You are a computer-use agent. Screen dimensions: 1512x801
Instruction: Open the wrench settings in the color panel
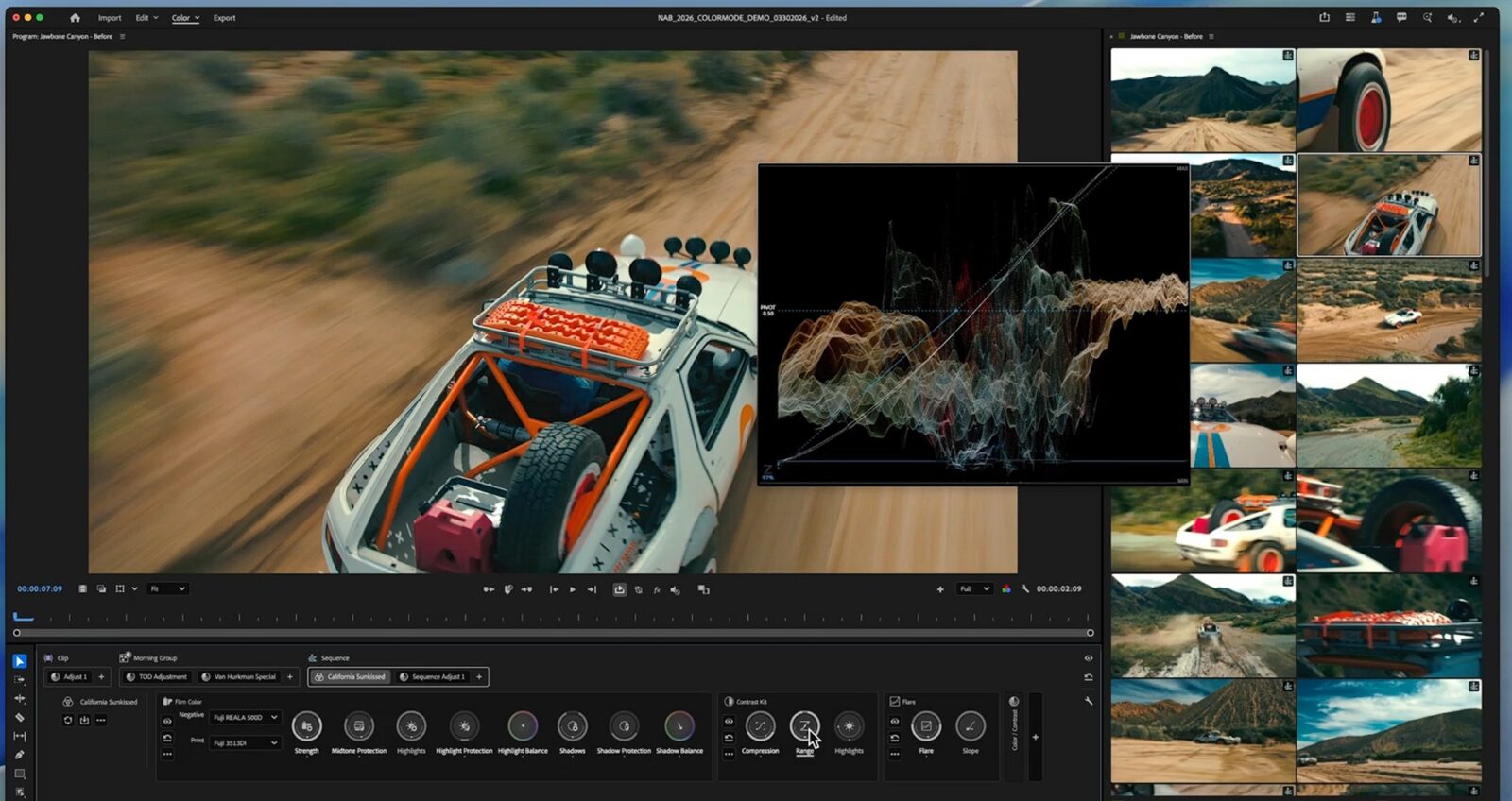1089,701
